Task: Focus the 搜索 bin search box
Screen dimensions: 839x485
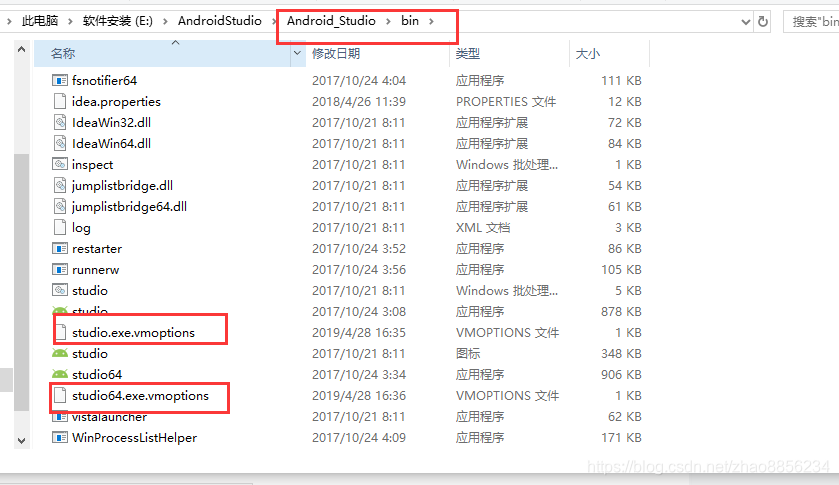Action: [811, 21]
